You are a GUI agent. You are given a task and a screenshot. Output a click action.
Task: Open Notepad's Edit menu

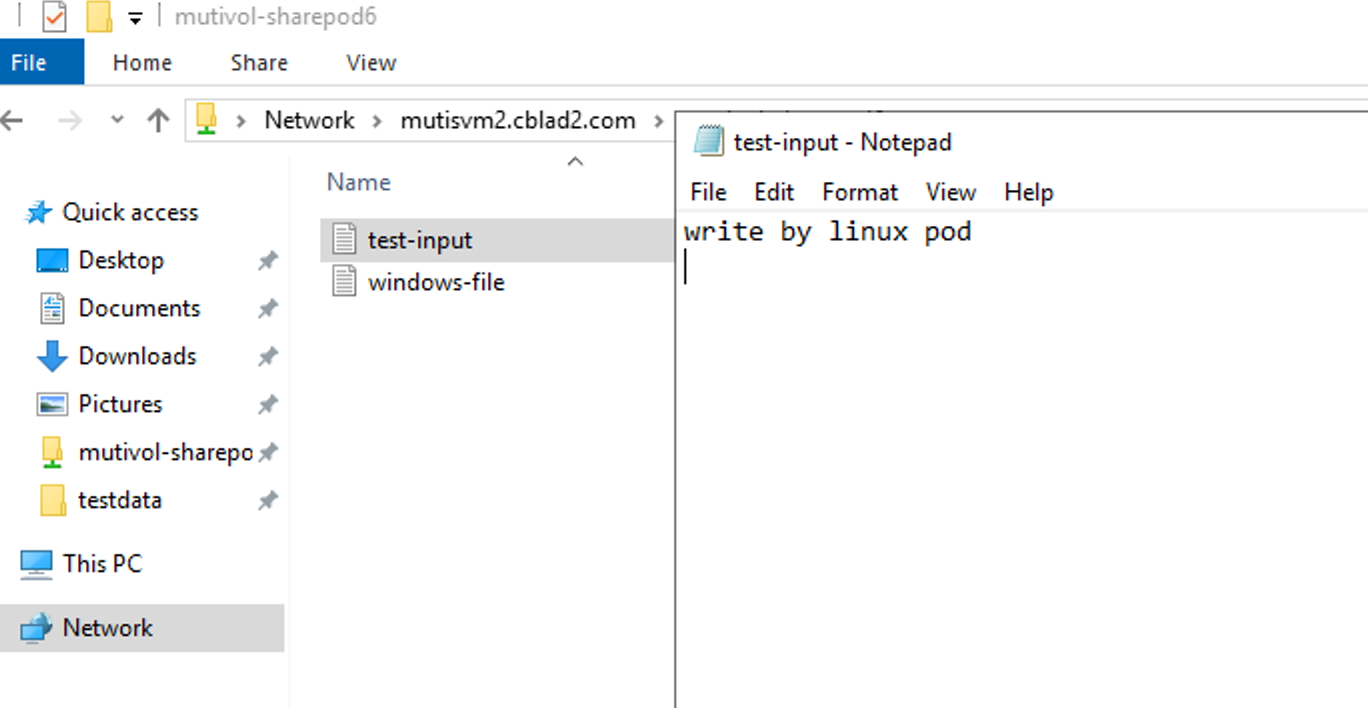[x=774, y=192]
